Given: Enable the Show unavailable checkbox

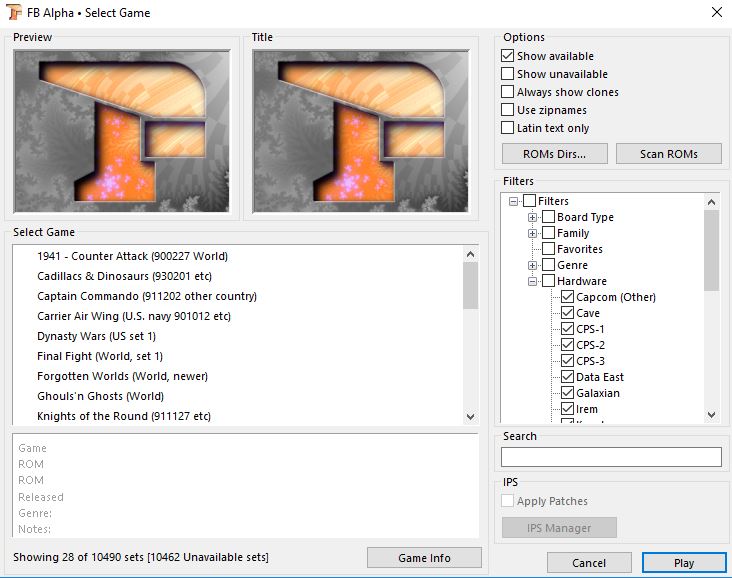Looking at the screenshot, I should [507, 74].
